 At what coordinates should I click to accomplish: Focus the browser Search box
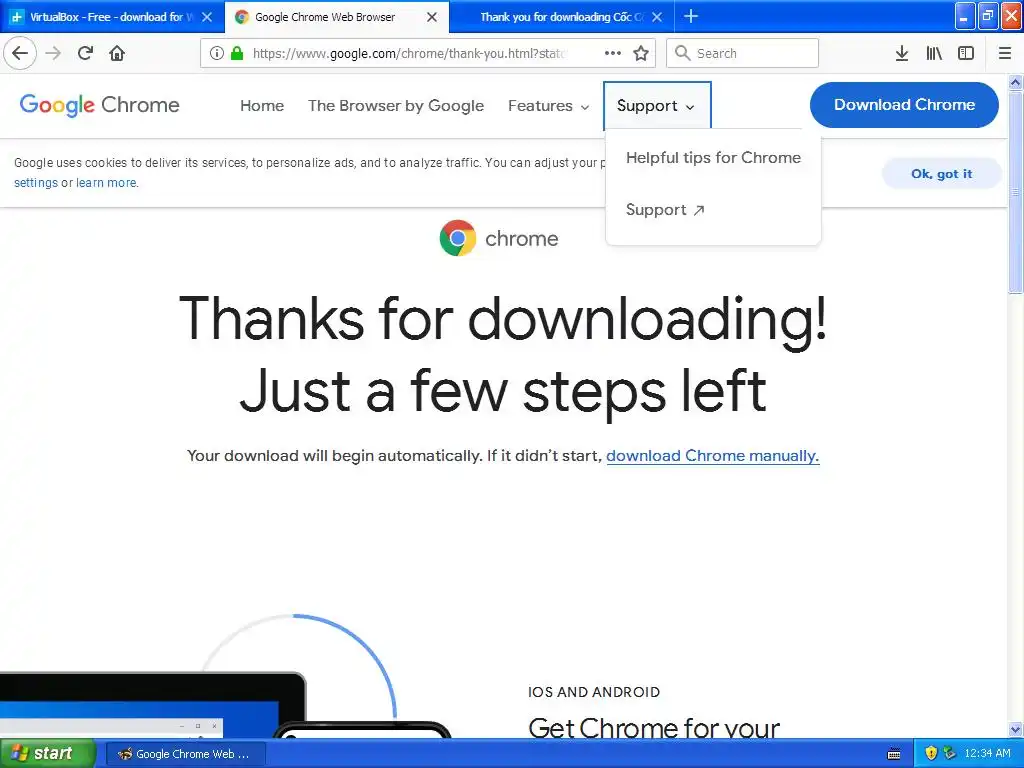[742, 53]
